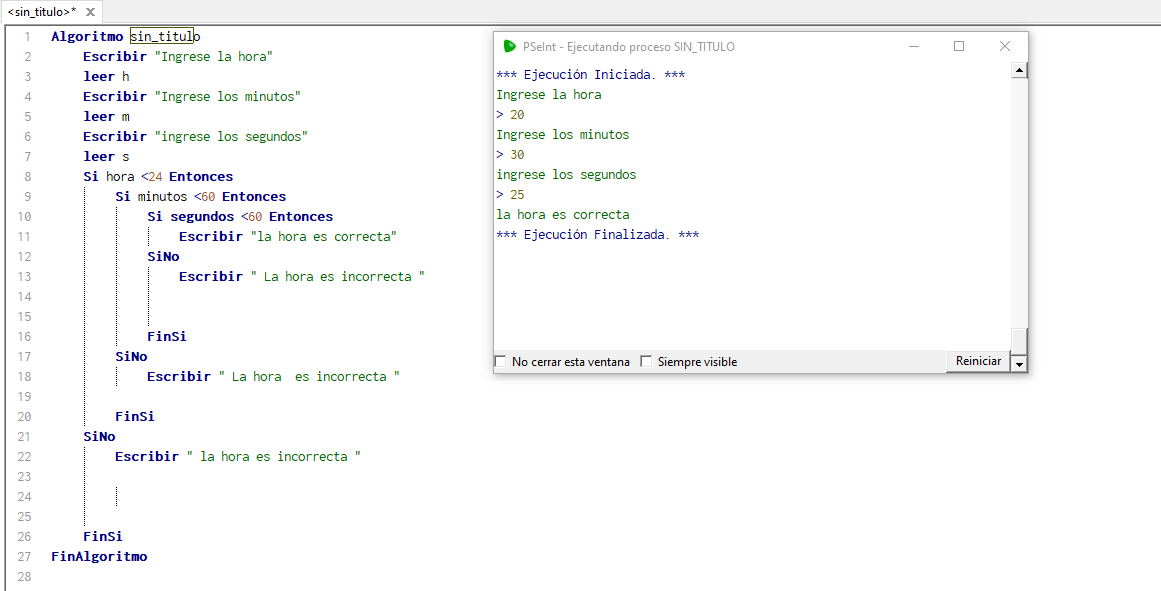Close the sin_titulo editor tab
The height and width of the screenshot is (591, 1161).
pyautogui.click(x=89, y=12)
